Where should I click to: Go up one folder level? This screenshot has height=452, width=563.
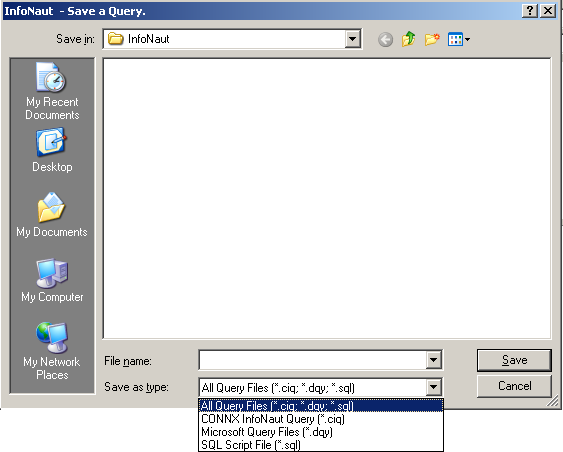(x=409, y=39)
